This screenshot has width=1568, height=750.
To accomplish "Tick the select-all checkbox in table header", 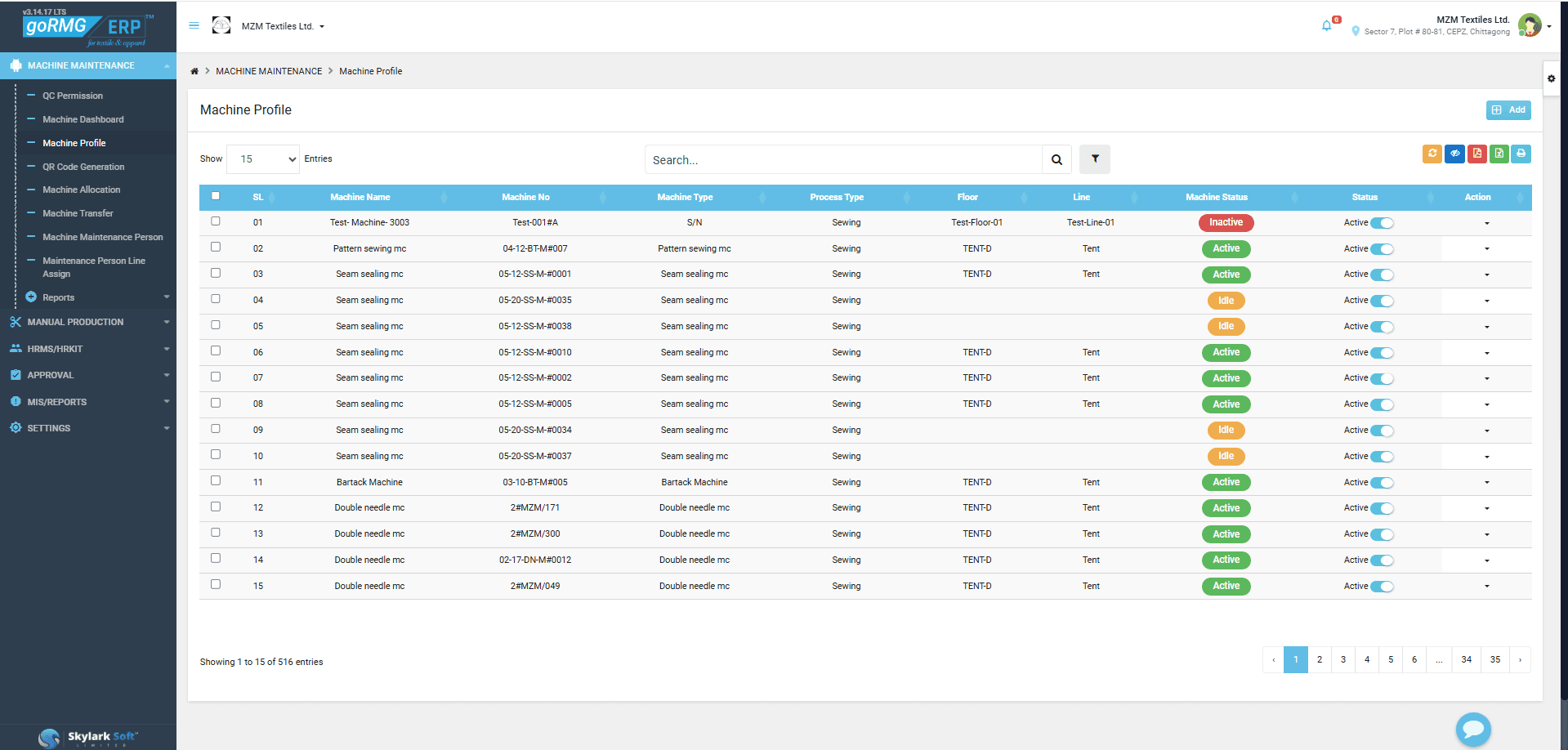I will pos(216,196).
